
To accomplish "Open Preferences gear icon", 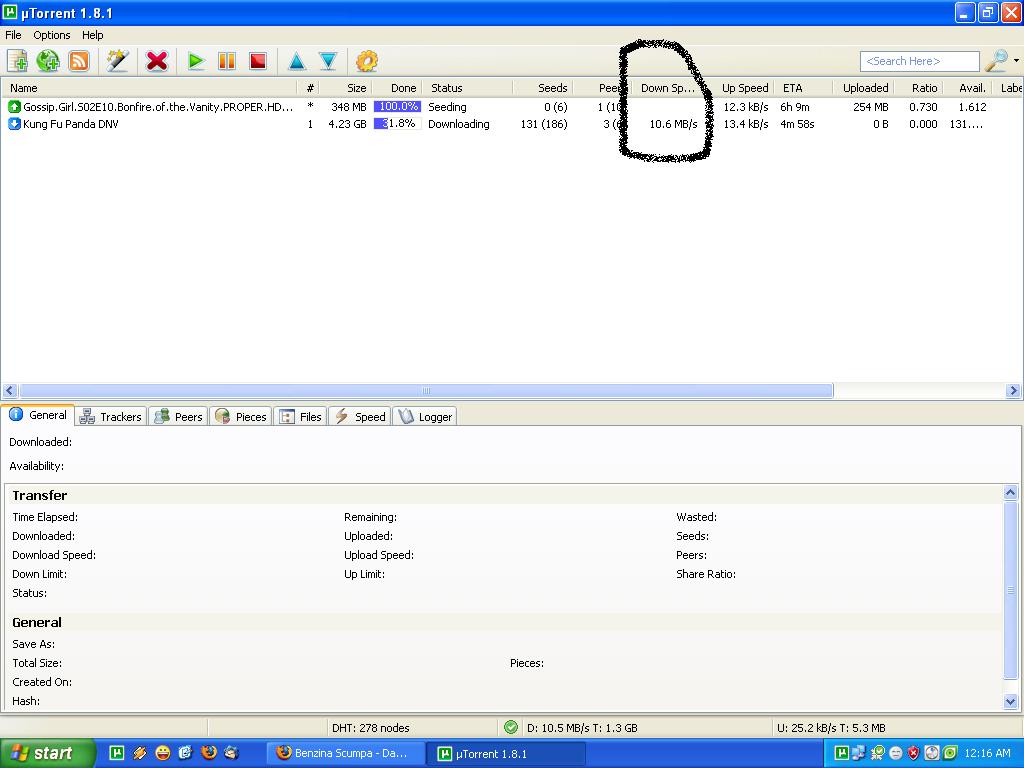I will (366, 61).
